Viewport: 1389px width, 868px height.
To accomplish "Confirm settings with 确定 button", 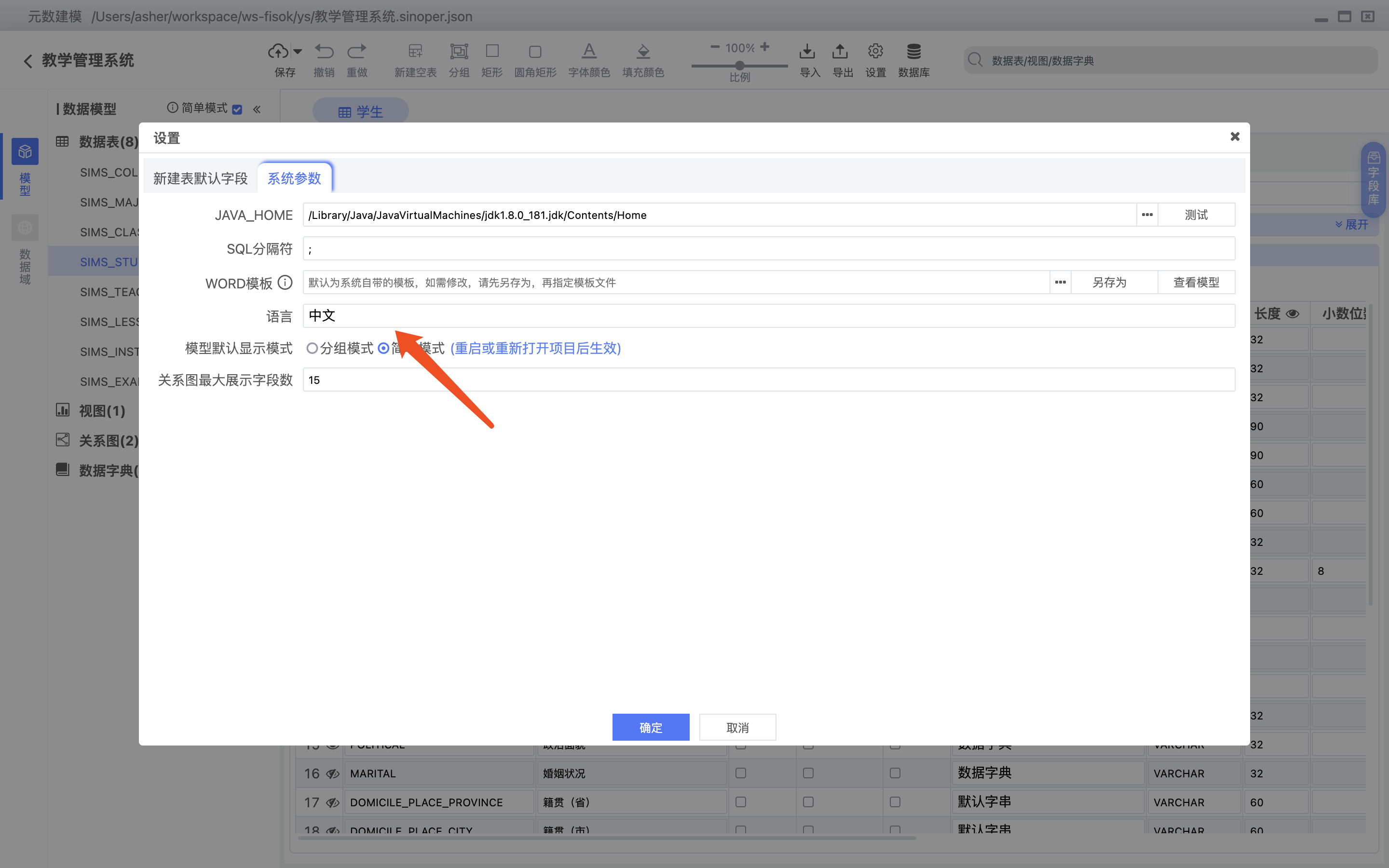I will [x=650, y=727].
